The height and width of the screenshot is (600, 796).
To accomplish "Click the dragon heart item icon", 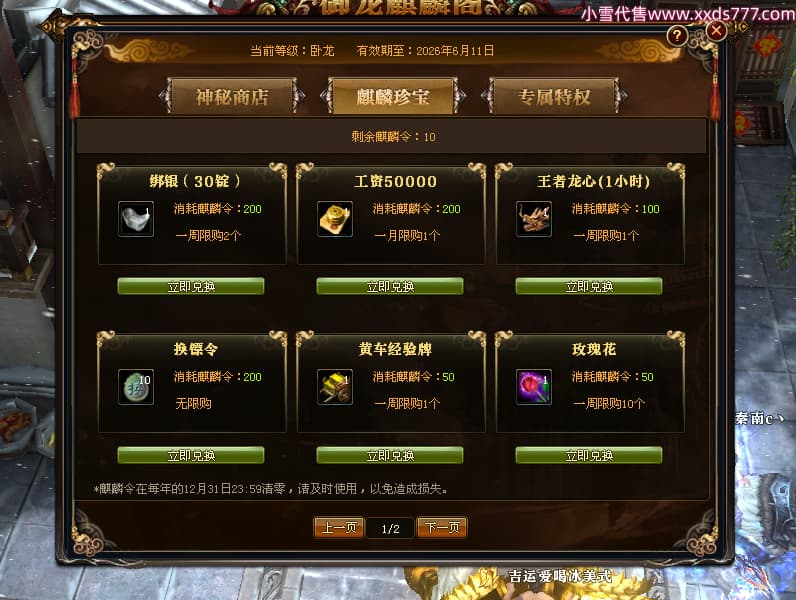I will (534, 219).
